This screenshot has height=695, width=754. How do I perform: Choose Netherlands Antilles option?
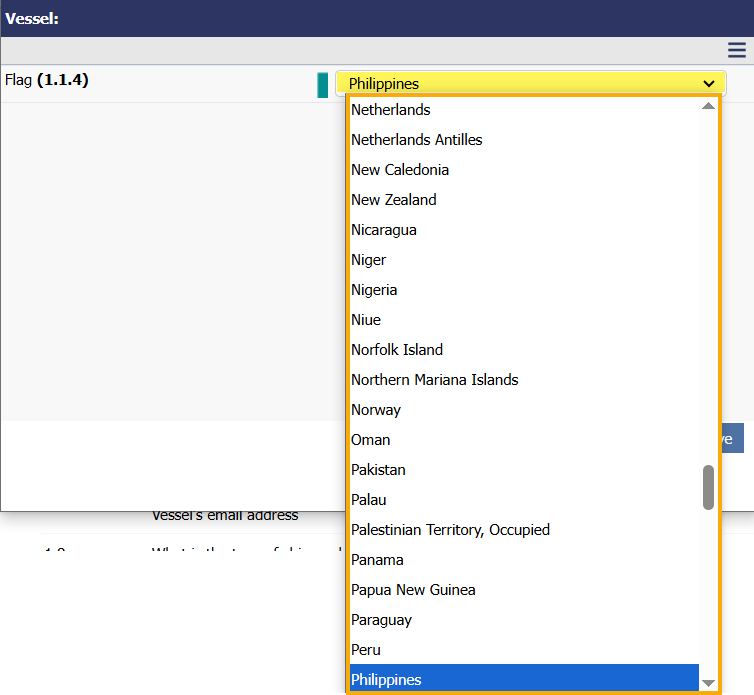pos(417,140)
